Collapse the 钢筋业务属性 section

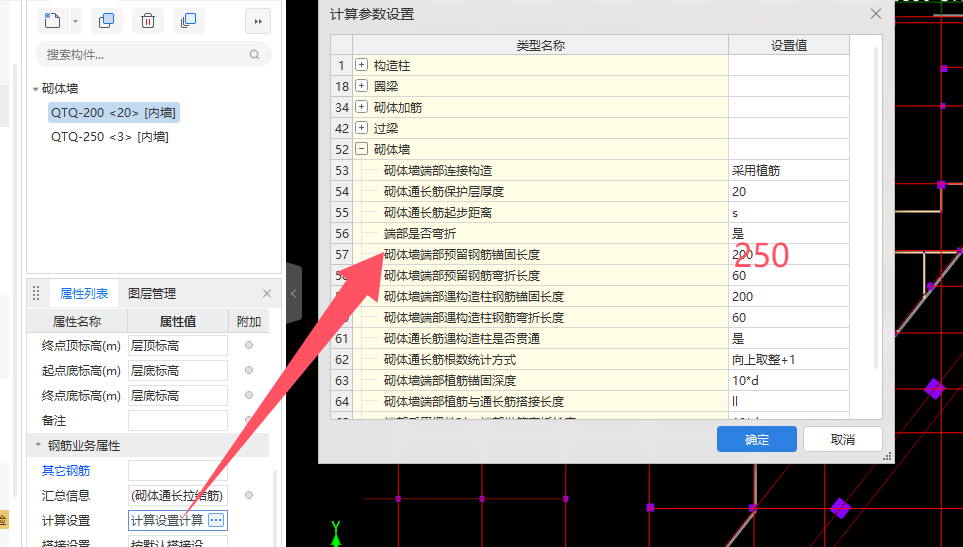tap(38, 445)
